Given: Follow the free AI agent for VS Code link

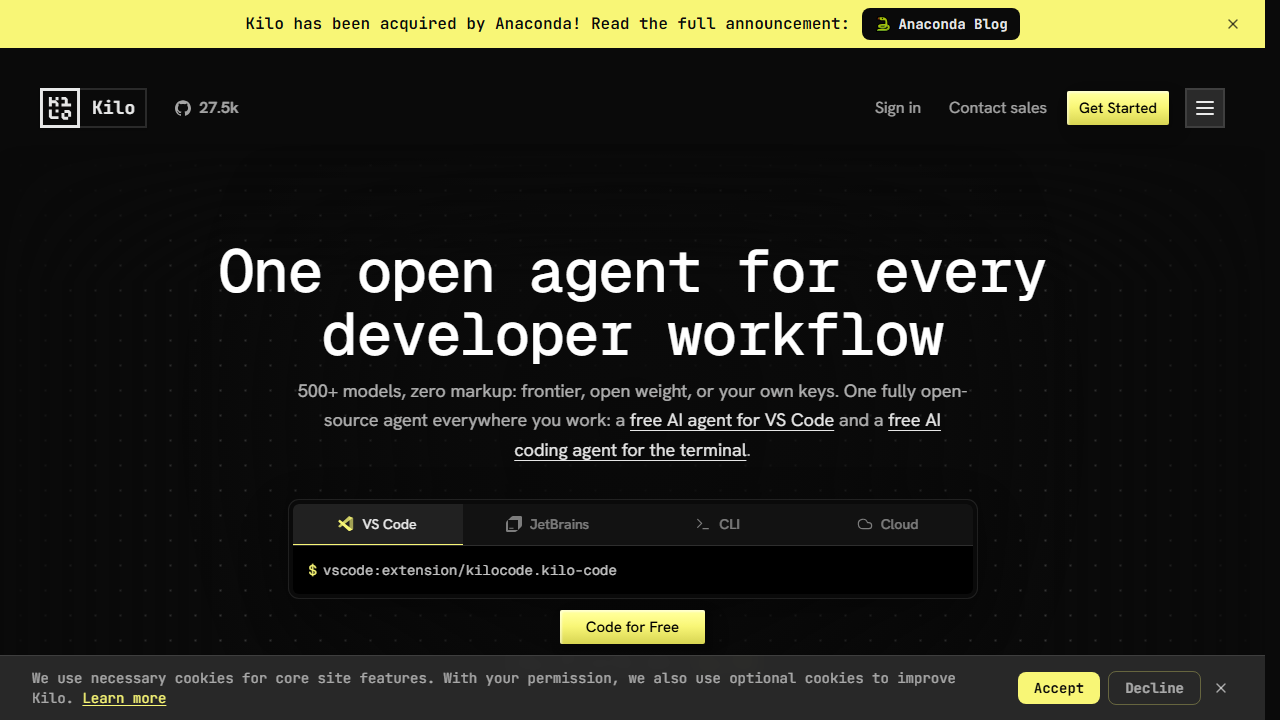Looking at the screenshot, I should (732, 420).
